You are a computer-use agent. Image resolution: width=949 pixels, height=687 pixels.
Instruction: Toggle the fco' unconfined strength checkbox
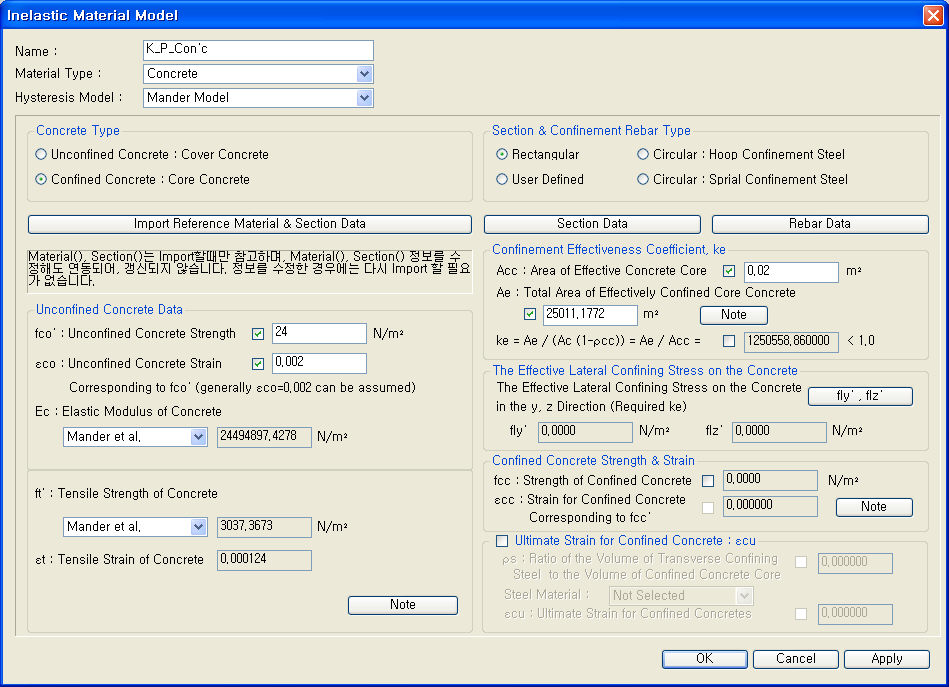pyautogui.click(x=258, y=334)
